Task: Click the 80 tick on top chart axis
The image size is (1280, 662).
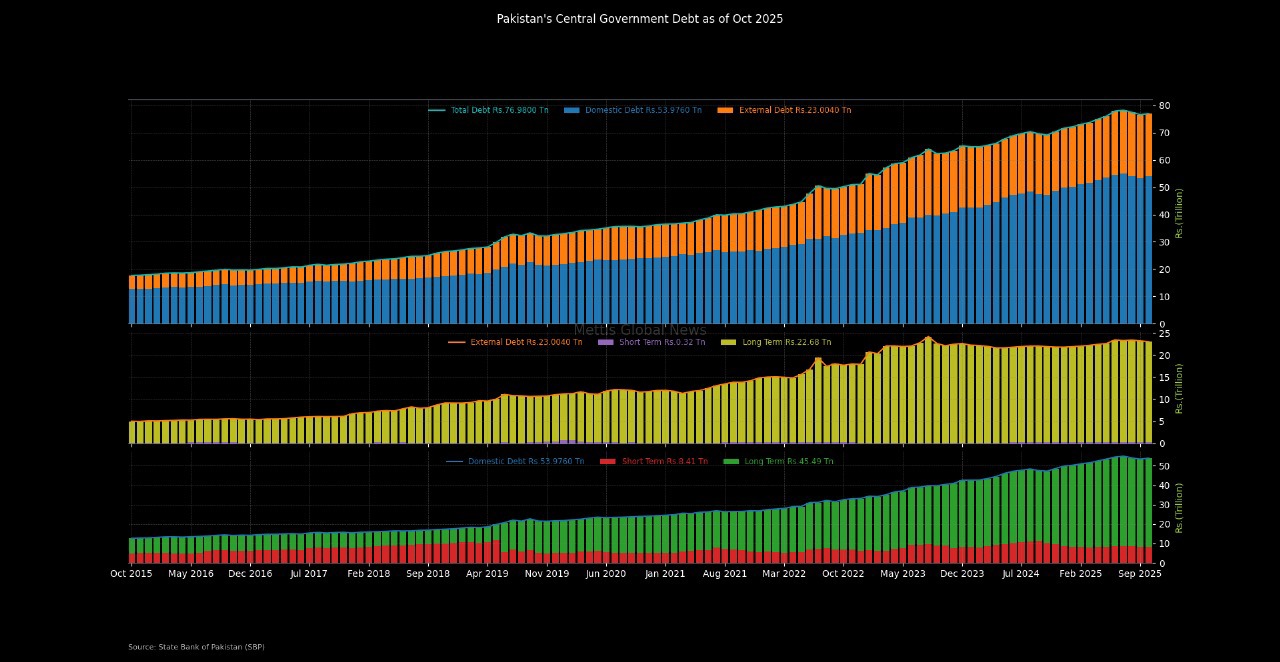Action: tap(1164, 106)
